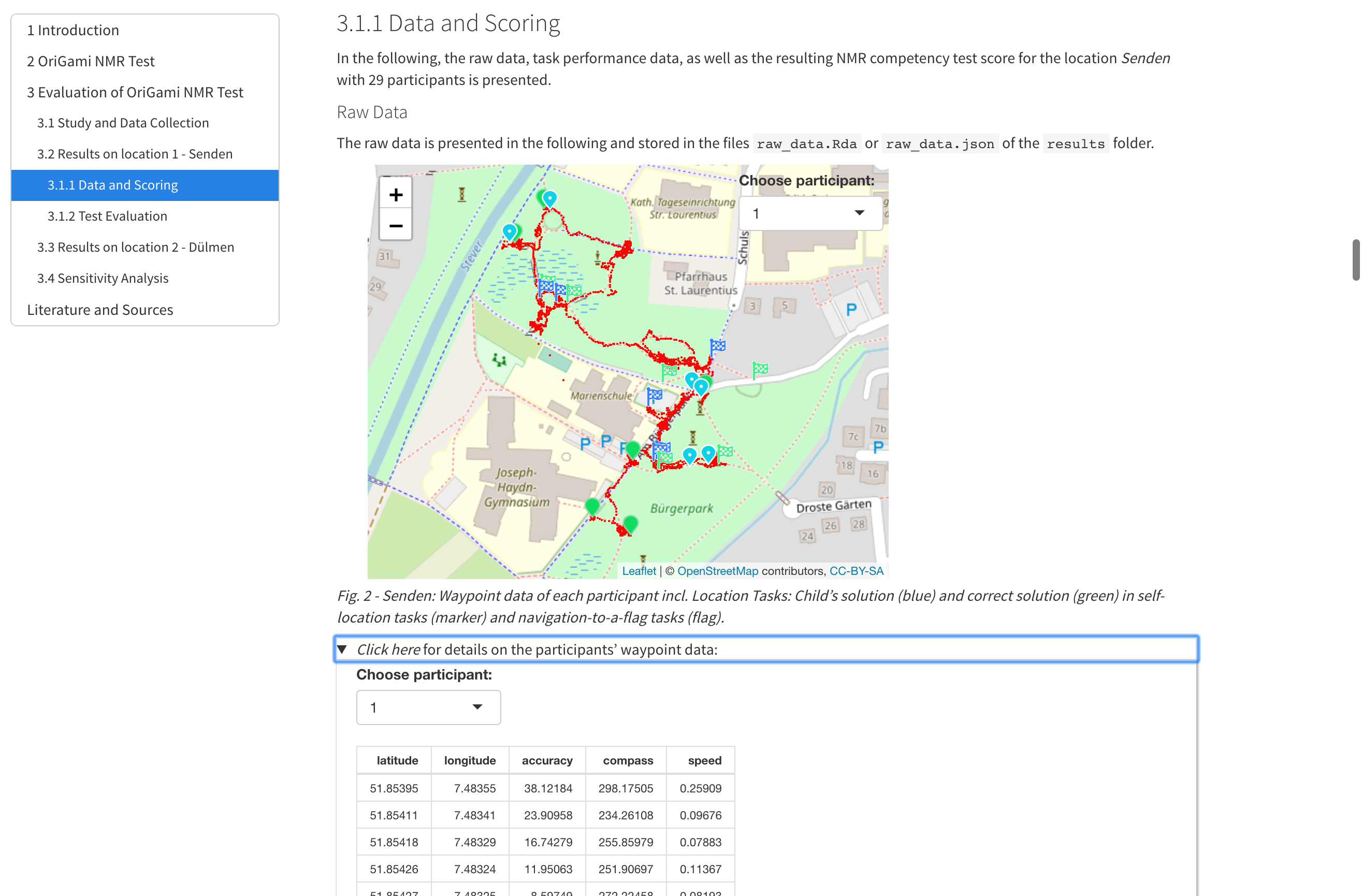Click the green marker near Joseph-Haydn-Gymnasium
1362x896 pixels.
592,506
